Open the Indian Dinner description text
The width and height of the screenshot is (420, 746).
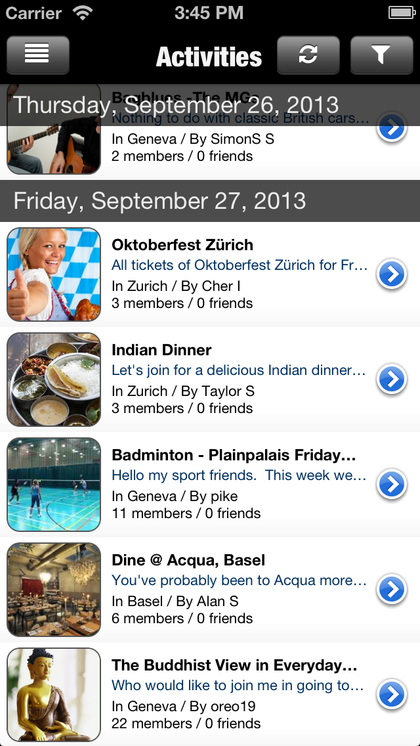(x=239, y=370)
